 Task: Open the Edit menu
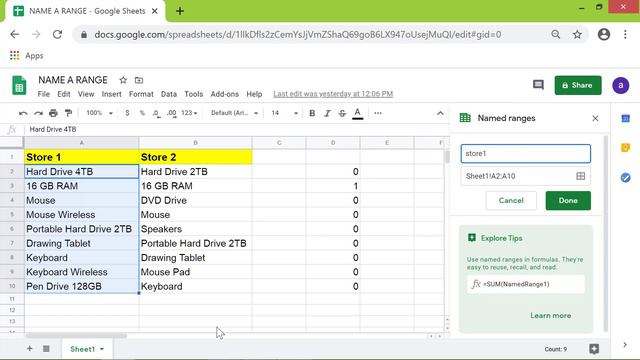[64, 94]
